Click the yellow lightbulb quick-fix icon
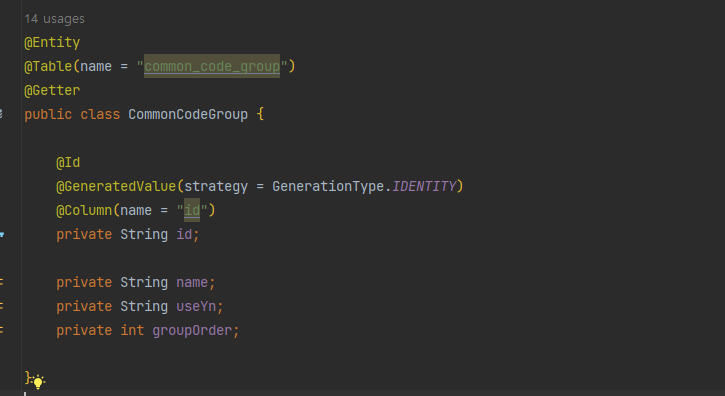The width and height of the screenshot is (725, 396). 38,382
